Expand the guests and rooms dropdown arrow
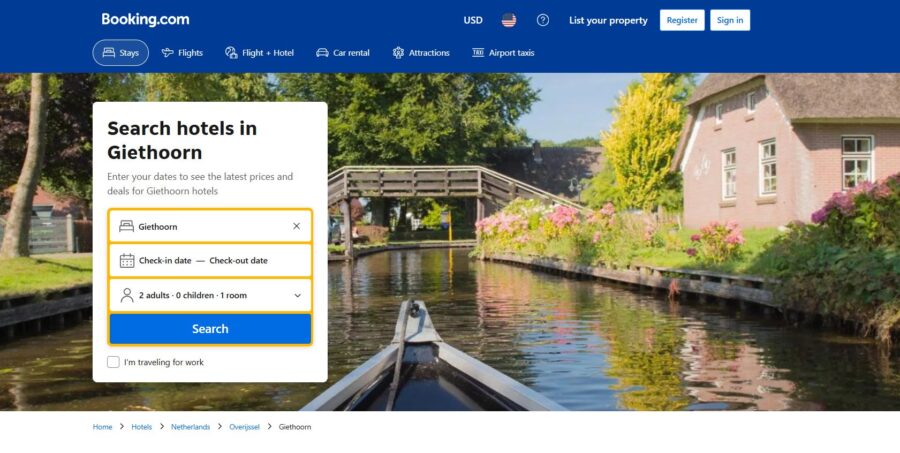The width and height of the screenshot is (900, 453). 297,295
